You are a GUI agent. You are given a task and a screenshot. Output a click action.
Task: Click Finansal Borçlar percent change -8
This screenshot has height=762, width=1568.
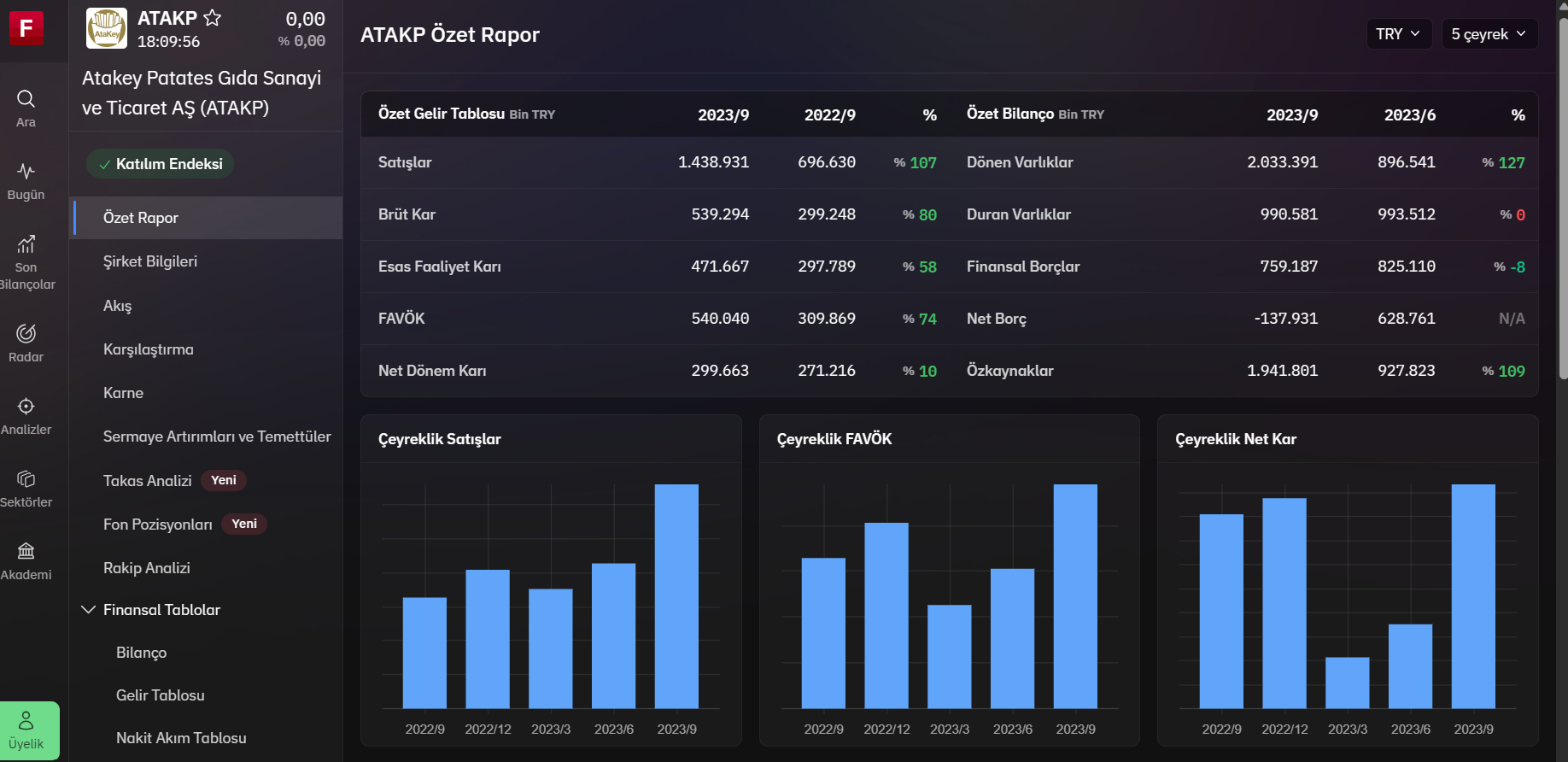coord(1518,267)
